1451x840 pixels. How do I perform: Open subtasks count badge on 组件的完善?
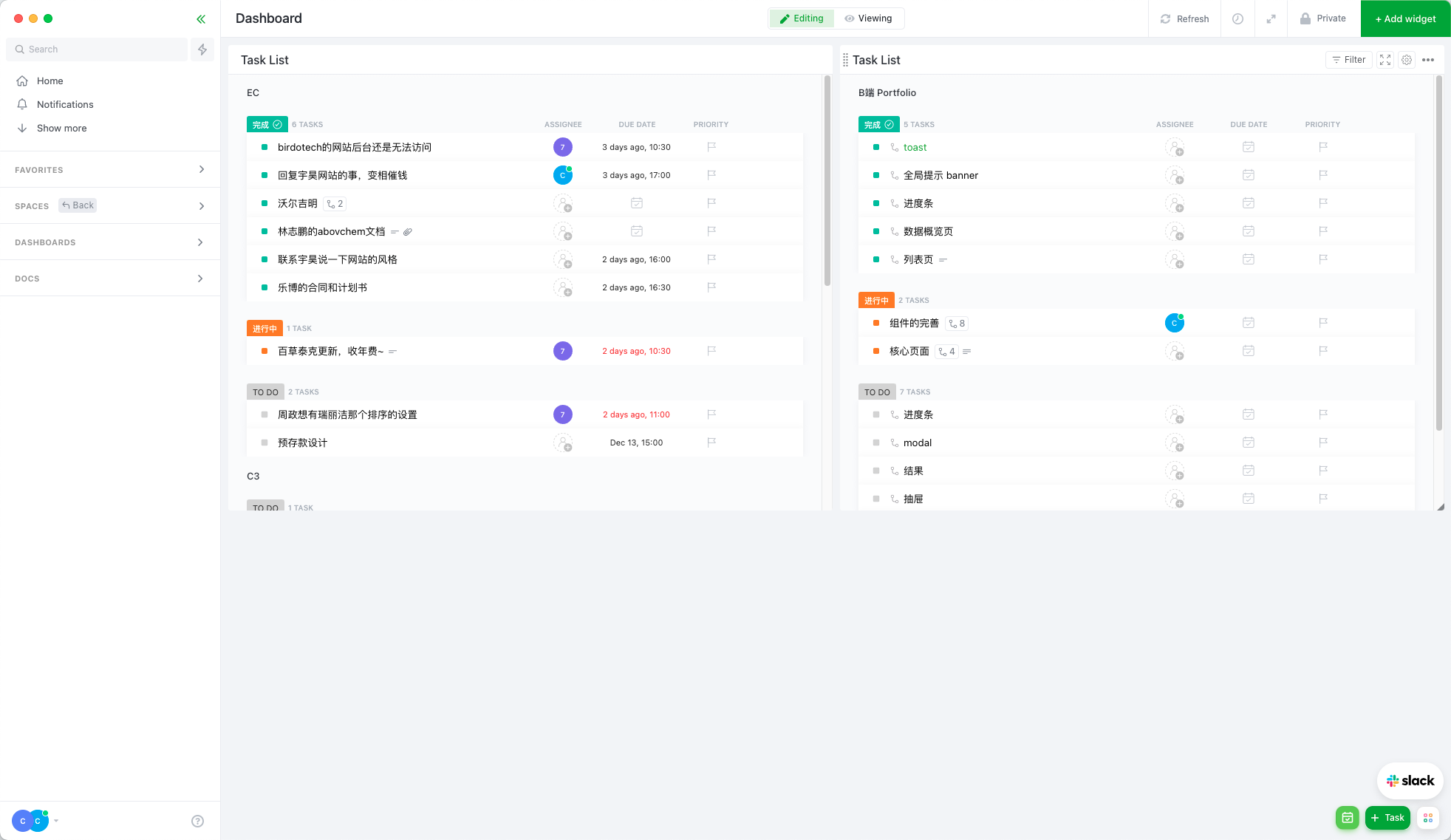957,324
